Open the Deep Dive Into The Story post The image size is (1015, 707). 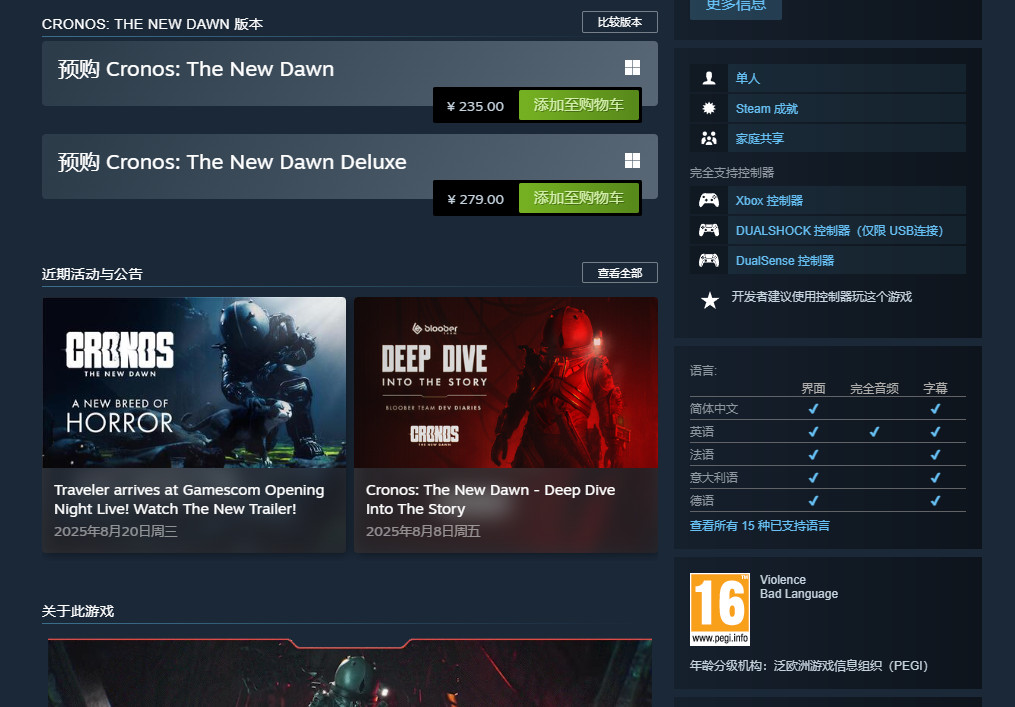click(505, 424)
